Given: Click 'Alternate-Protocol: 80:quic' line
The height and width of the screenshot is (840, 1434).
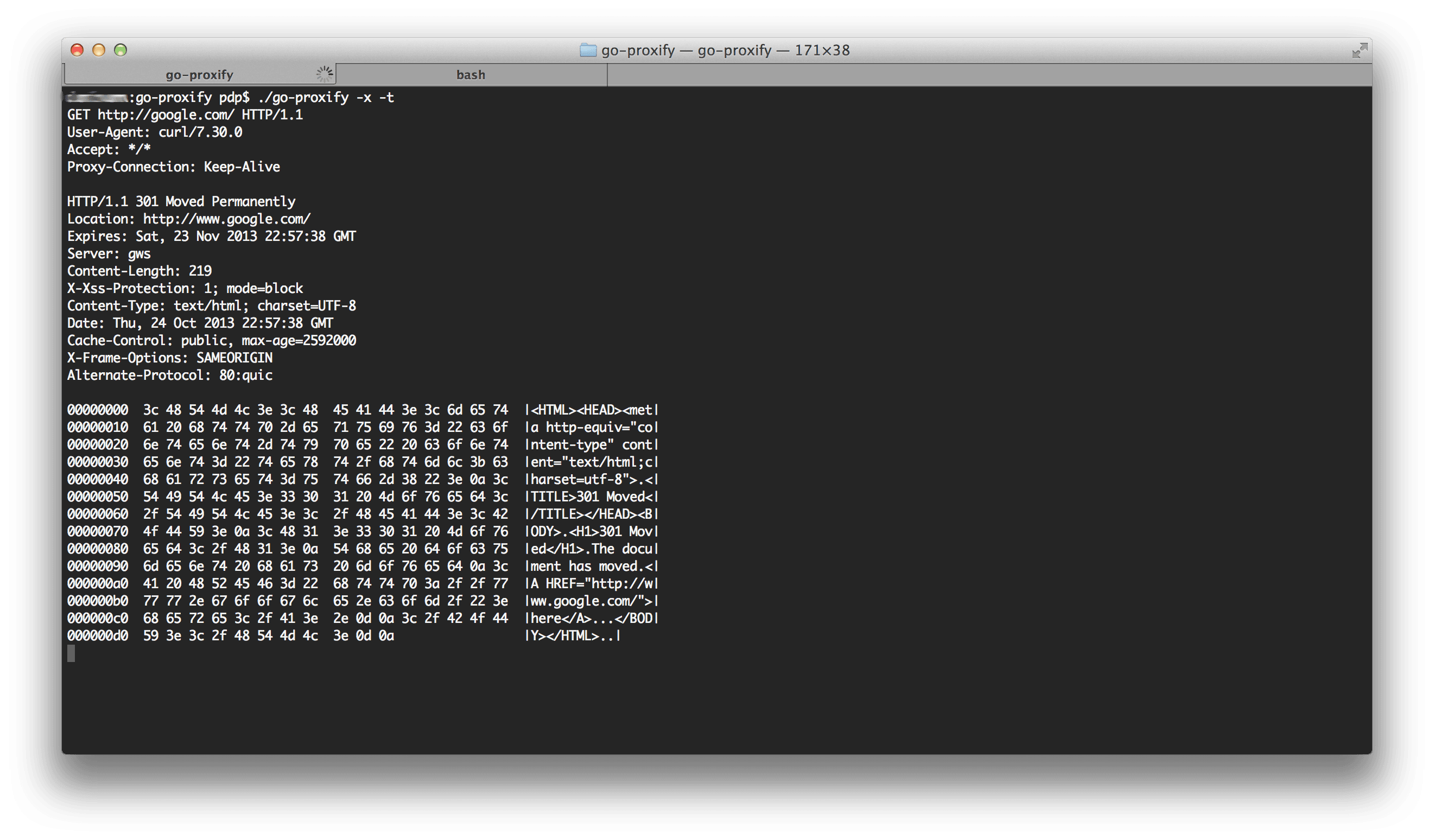Looking at the screenshot, I should 169,376.
